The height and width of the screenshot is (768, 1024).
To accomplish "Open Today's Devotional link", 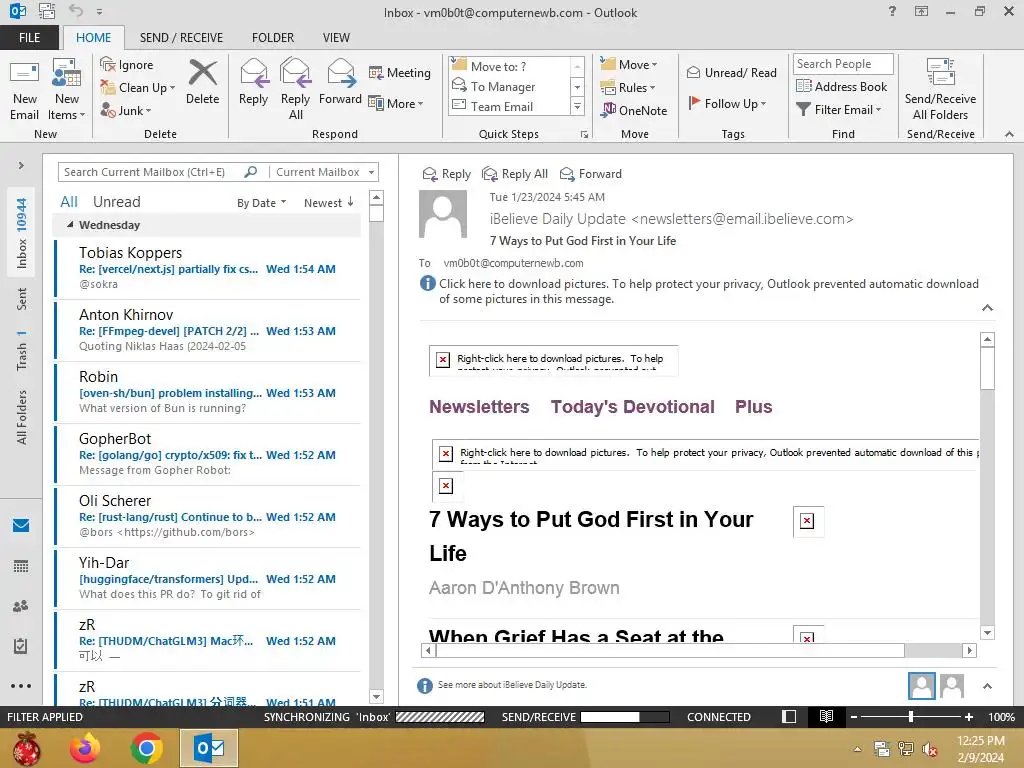I will (x=632, y=407).
